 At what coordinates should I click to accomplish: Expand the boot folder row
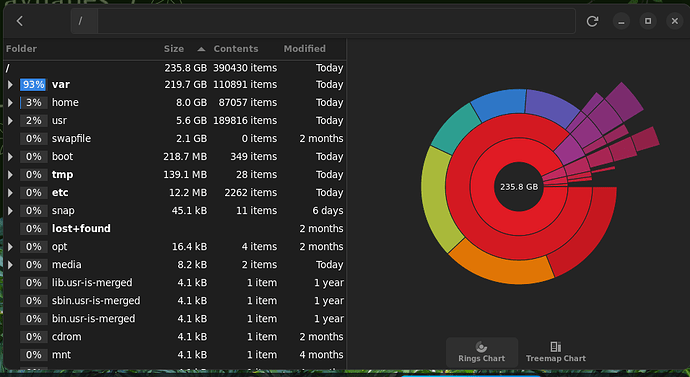point(10,157)
